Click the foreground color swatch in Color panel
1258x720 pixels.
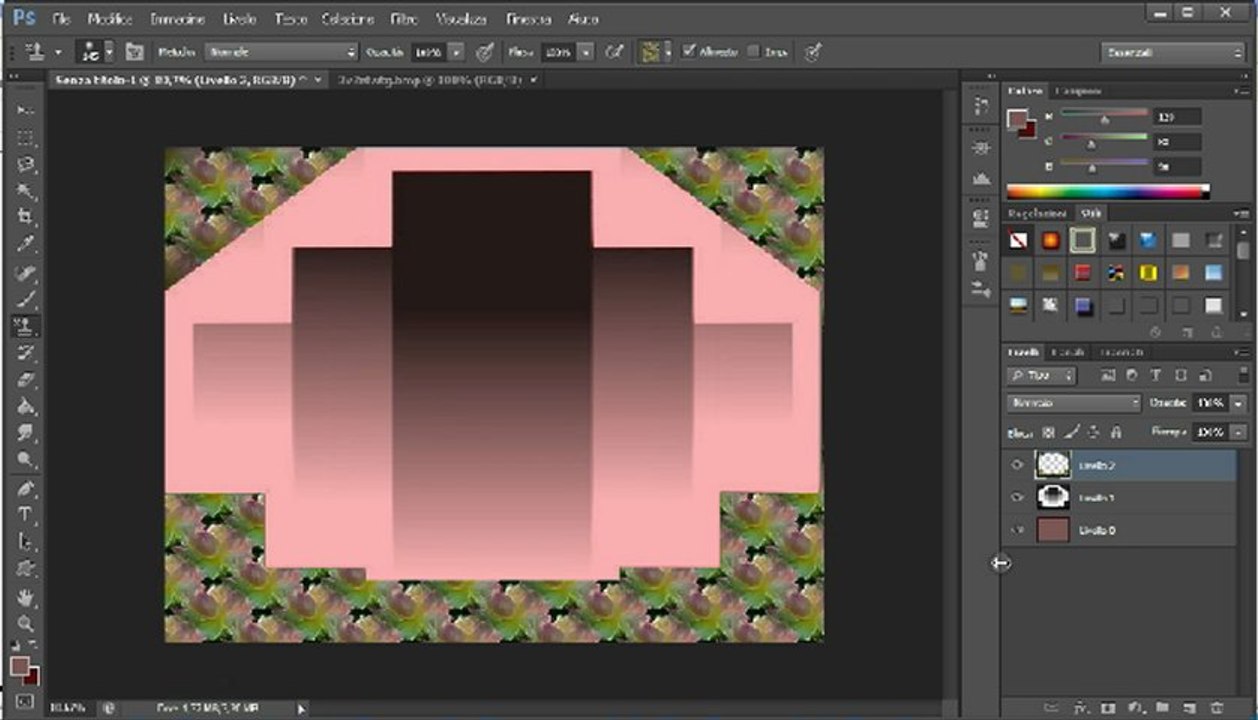coord(1018,119)
